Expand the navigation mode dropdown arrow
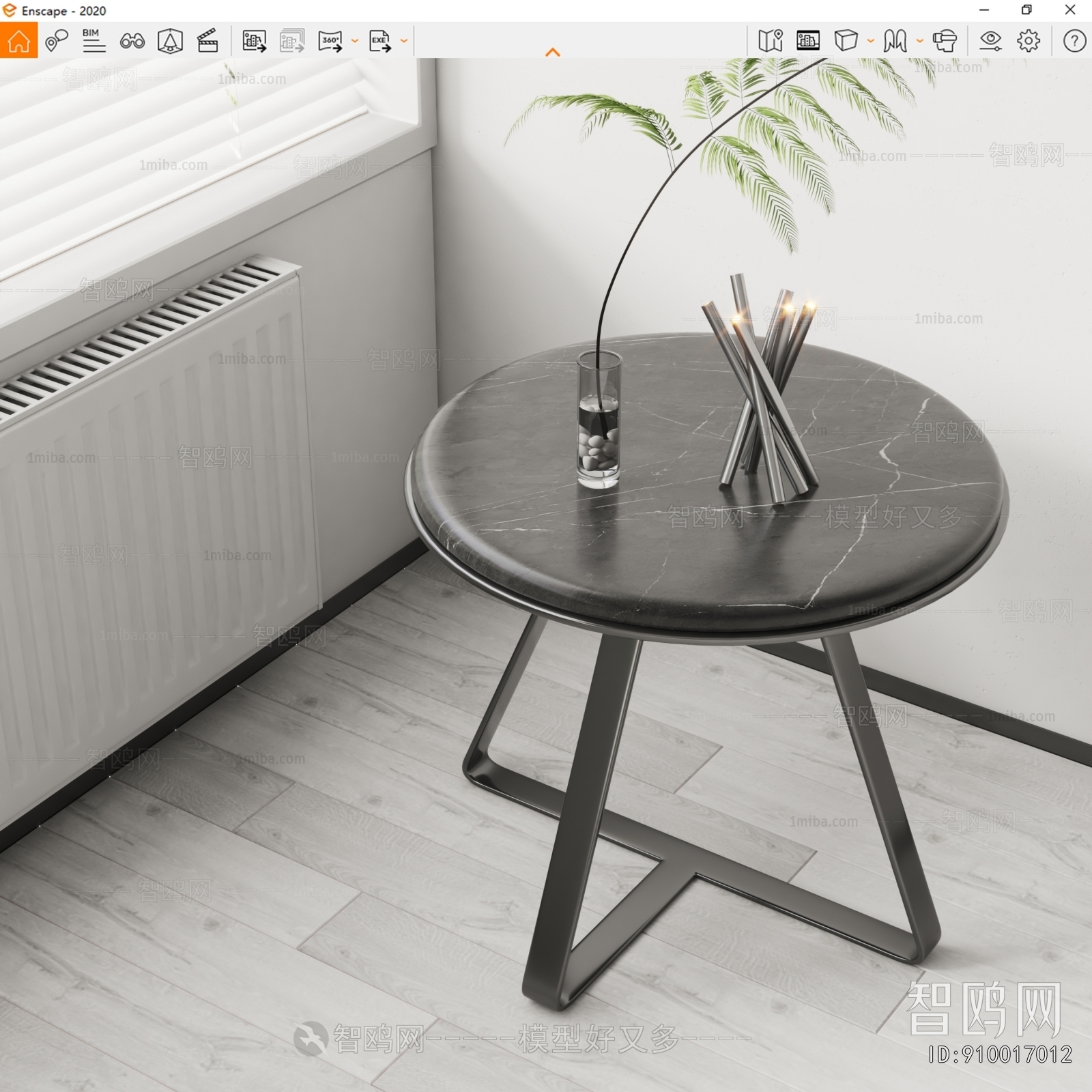This screenshot has height=1092, width=1092. (920, 41)
